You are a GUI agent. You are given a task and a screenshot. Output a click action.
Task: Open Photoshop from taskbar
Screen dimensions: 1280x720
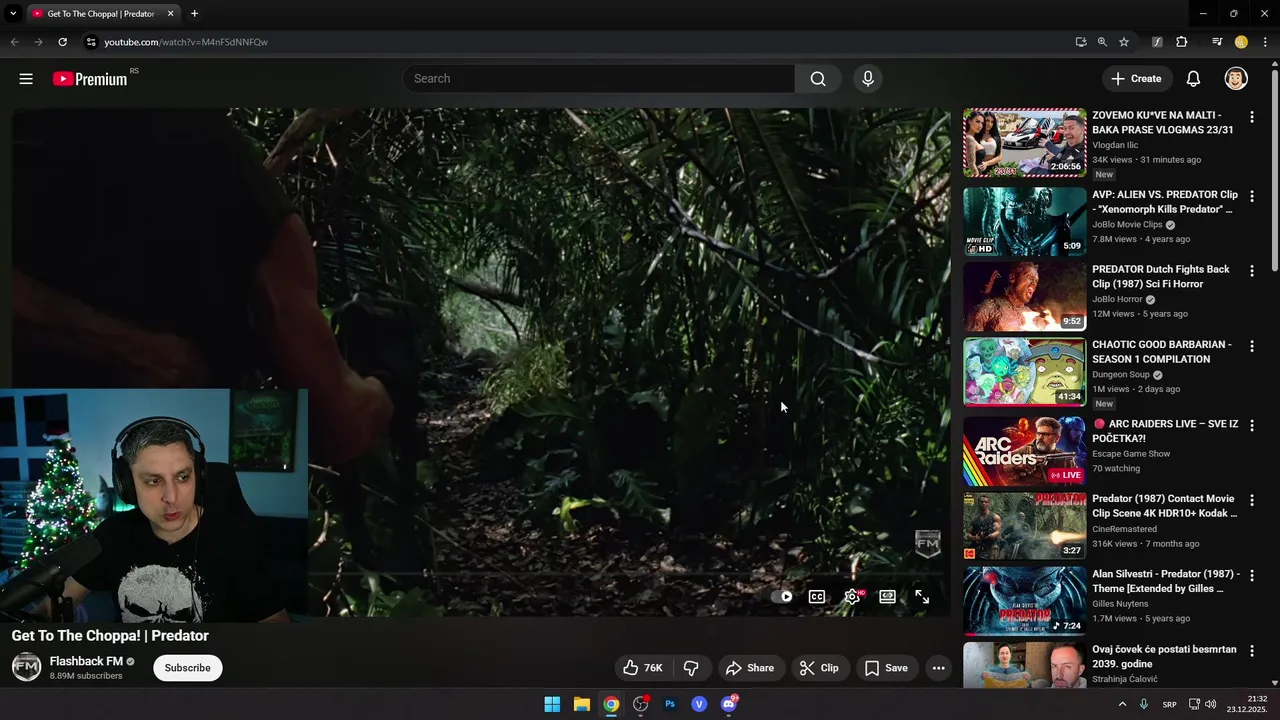(x=670, y=704)
